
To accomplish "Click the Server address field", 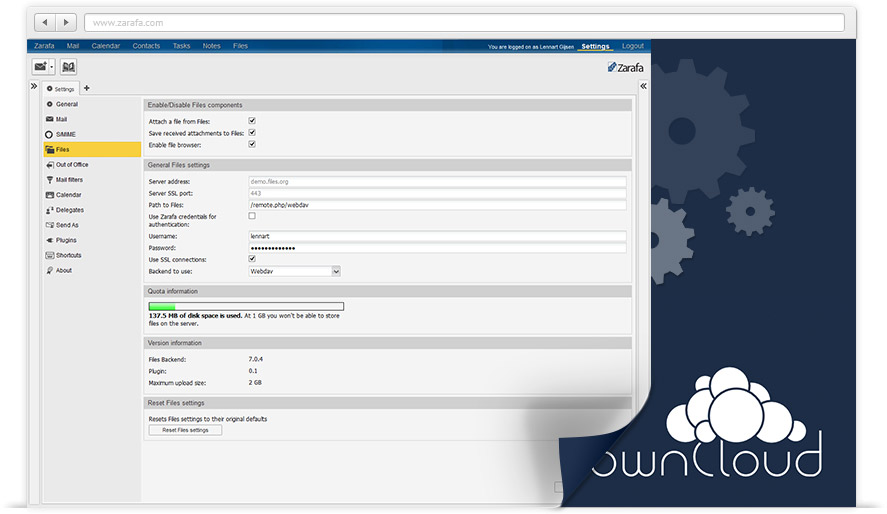I will click(x=437, y=182).
